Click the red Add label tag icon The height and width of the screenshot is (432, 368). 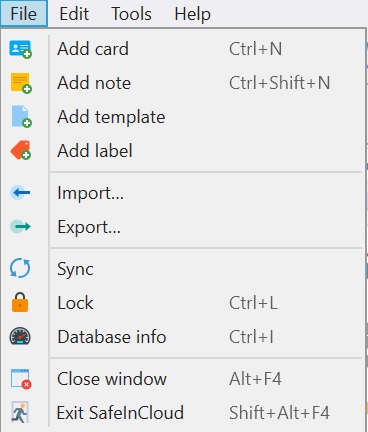21,150
